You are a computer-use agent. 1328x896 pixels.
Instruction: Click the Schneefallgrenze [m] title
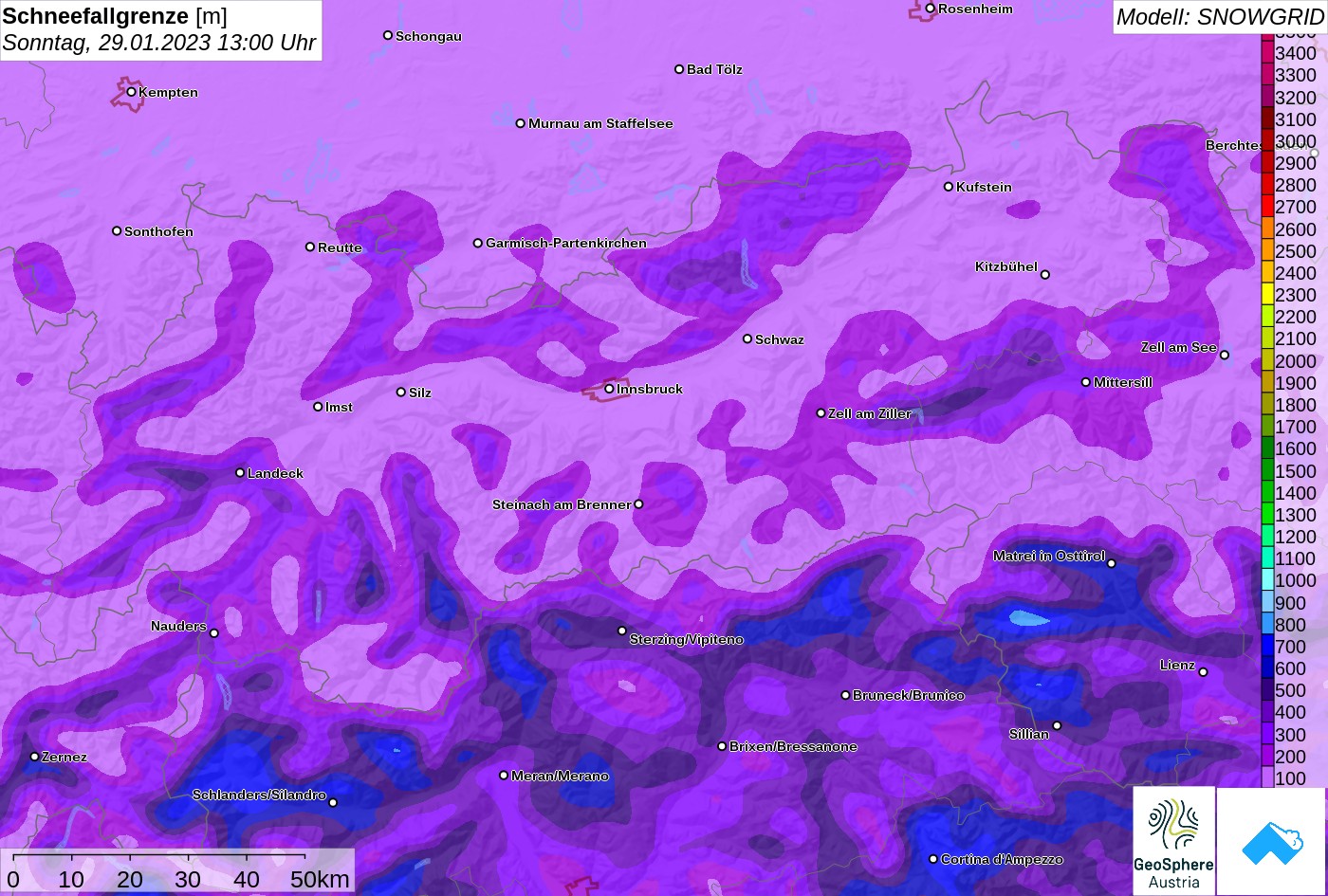[115, 16]
